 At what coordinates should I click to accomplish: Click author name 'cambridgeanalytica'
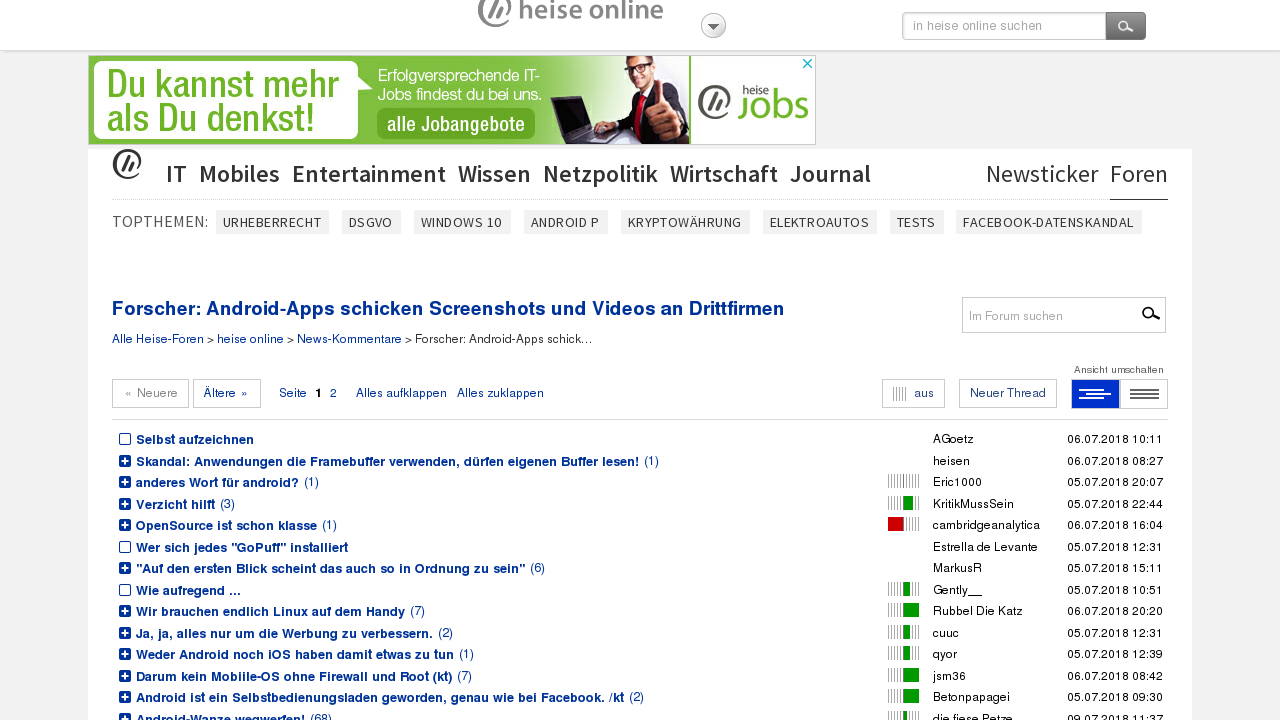coord(986,525)
